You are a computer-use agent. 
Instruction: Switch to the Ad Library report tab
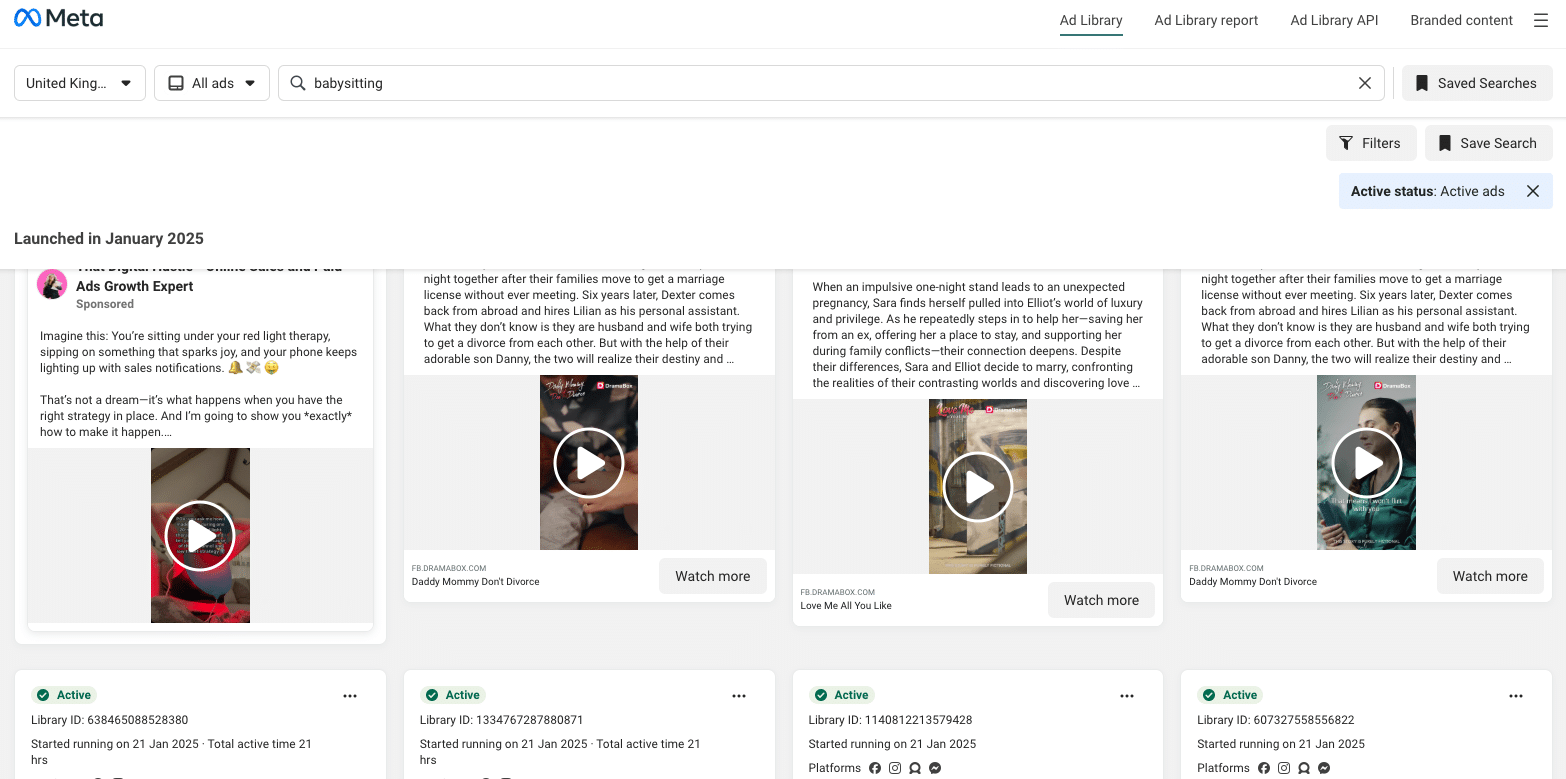[1206, 20]
